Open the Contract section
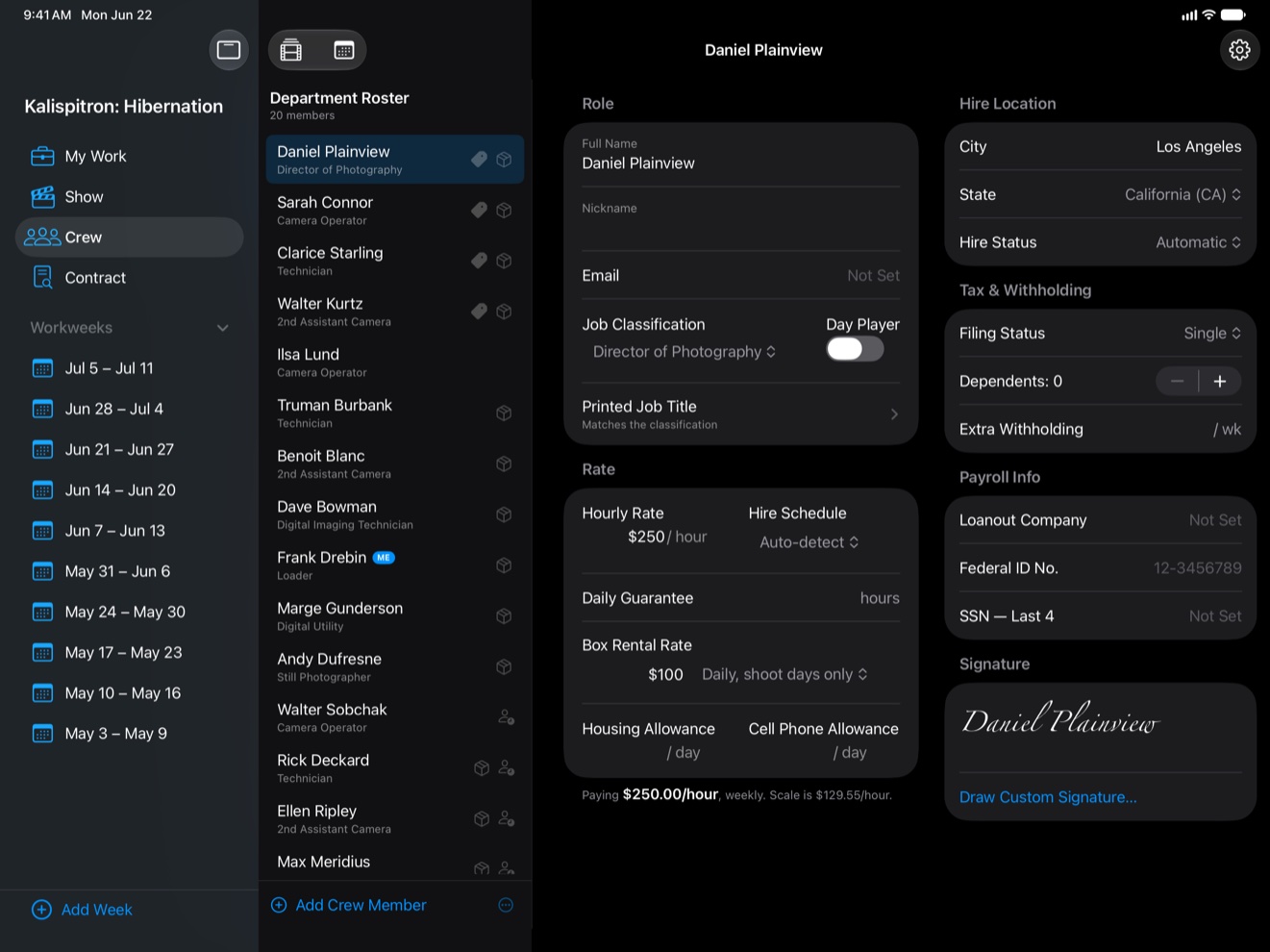Screen dimensions: 1270x952 coord(129,277)
